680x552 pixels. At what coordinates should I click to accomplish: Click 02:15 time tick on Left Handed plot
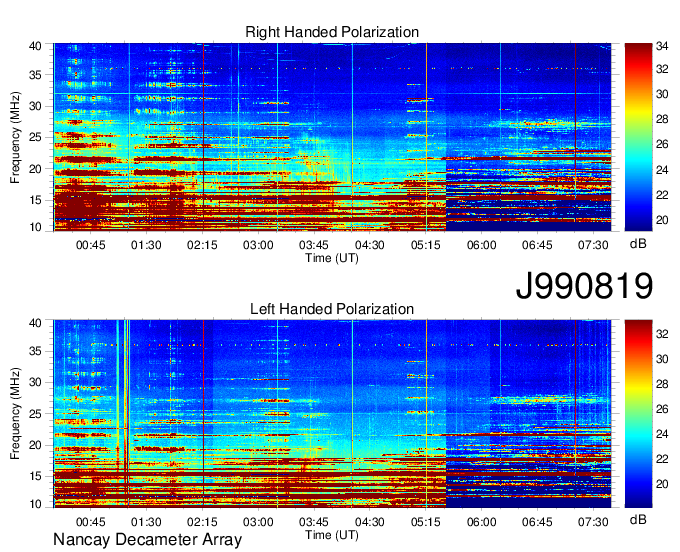pyautogui.click(x=202, y=522)
